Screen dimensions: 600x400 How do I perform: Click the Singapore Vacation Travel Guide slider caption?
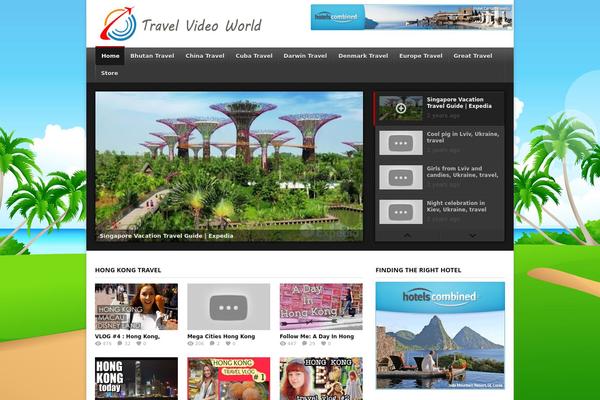(x=166, y=236)
